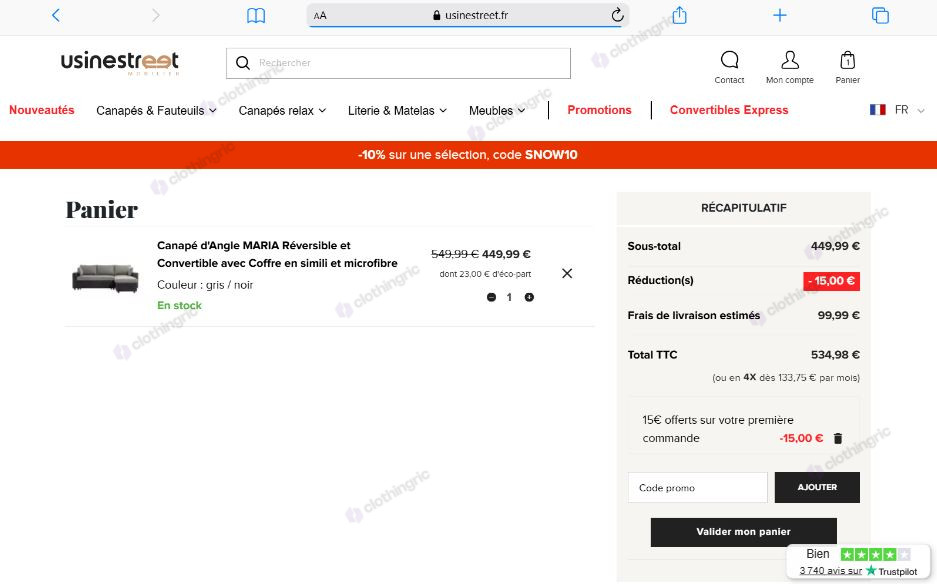Screen dimensions: 937x584
Task: Open Safari bookmarks book icon
Action: point(256,16)
